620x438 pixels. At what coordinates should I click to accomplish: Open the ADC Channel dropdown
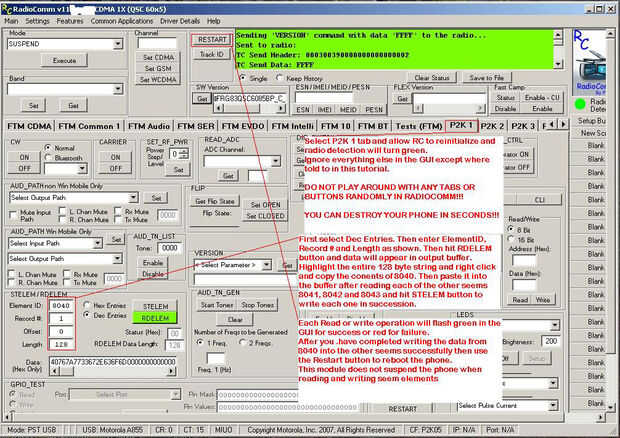(276, 161)
